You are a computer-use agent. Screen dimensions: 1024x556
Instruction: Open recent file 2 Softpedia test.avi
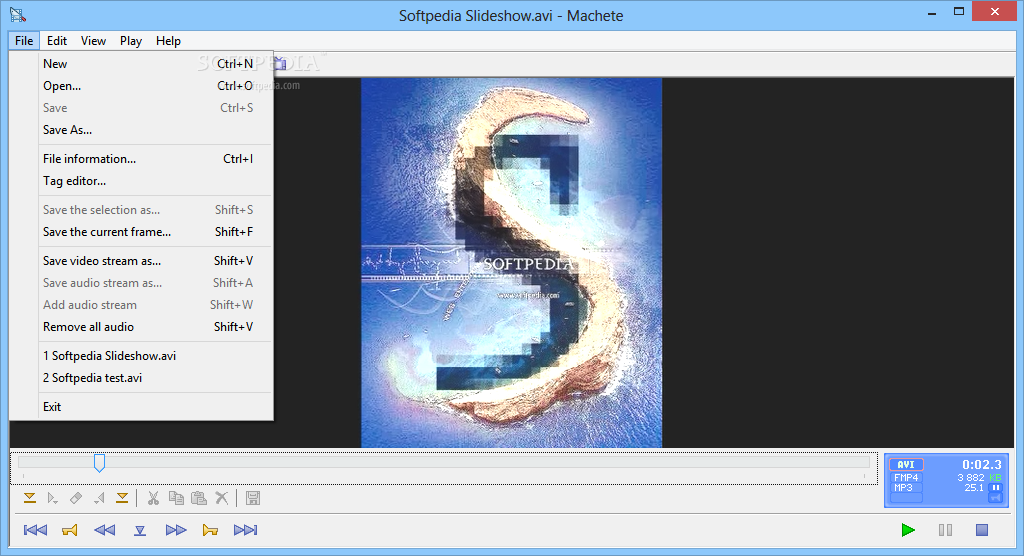(x=155, y=378)
